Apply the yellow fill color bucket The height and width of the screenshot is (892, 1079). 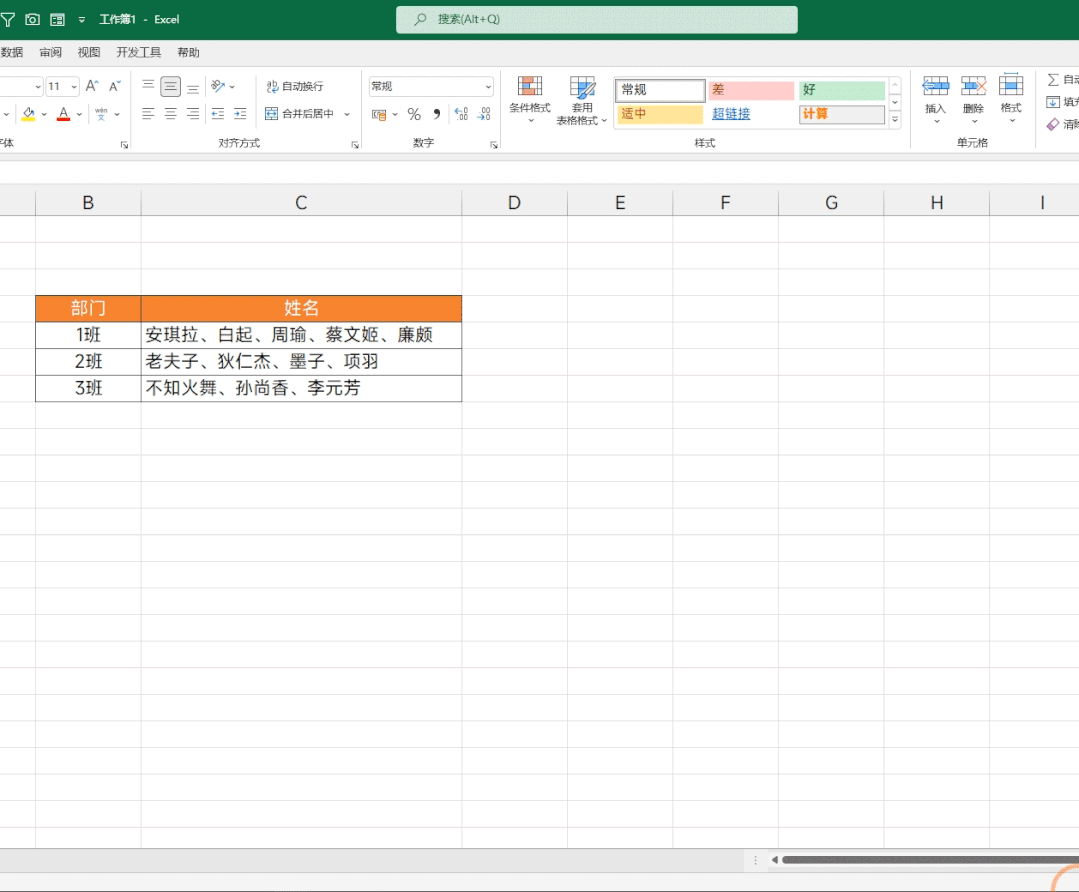(x=28, y=114)
